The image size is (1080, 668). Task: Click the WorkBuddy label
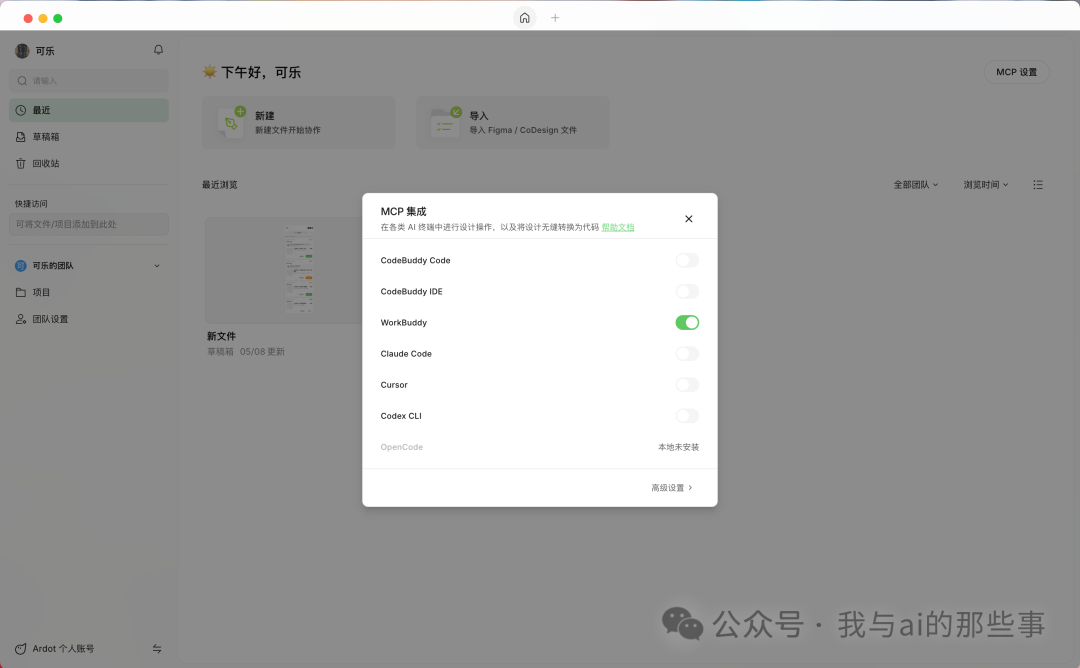click(x=404, y=322)
